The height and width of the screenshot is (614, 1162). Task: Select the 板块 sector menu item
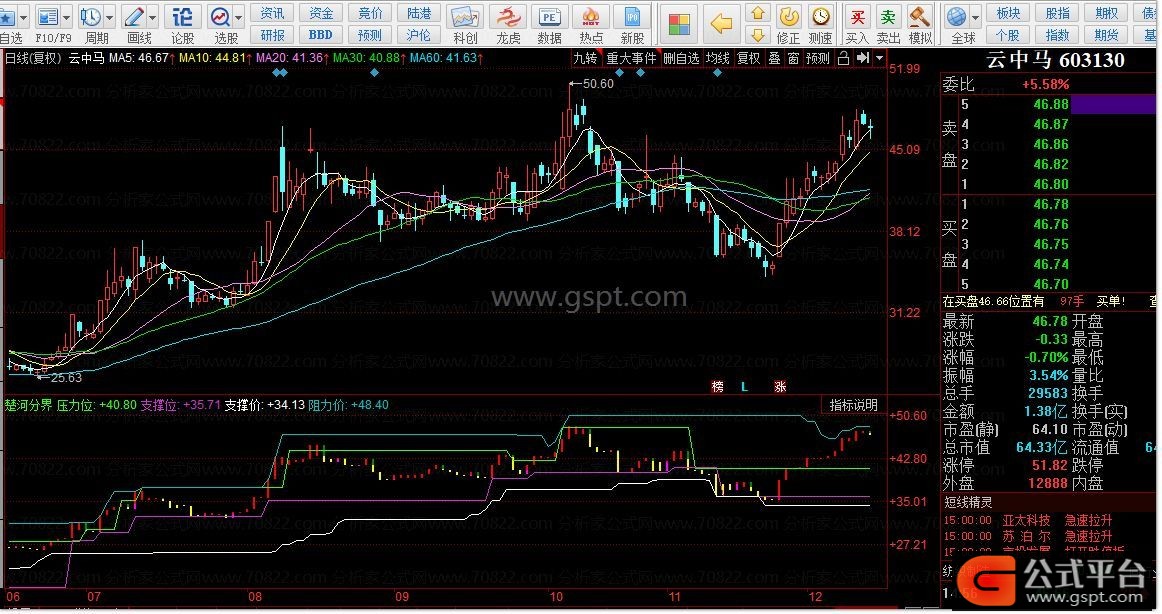click(1009, 13)
